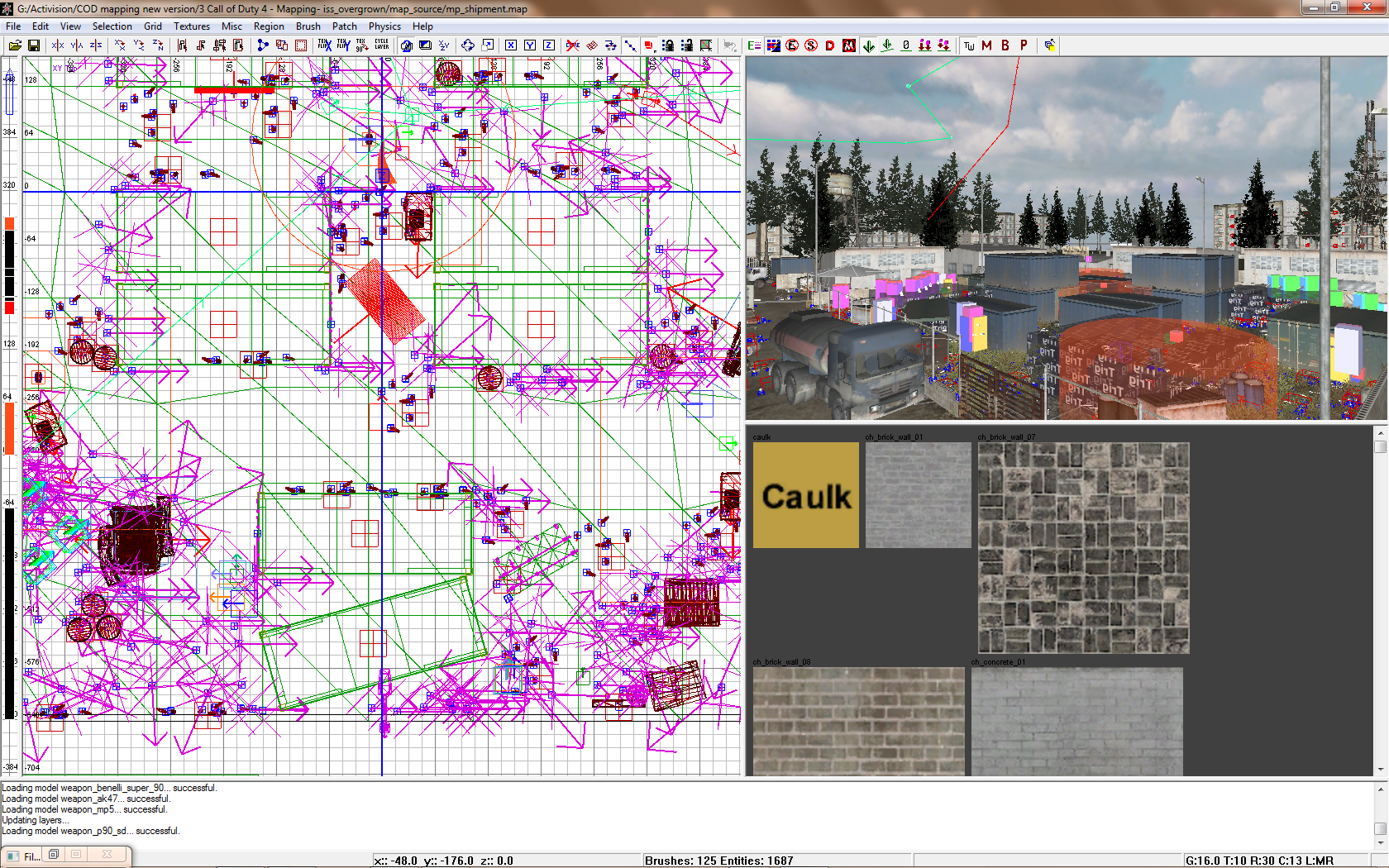Click the second padlock icon in toolbar

click(687, 45)
